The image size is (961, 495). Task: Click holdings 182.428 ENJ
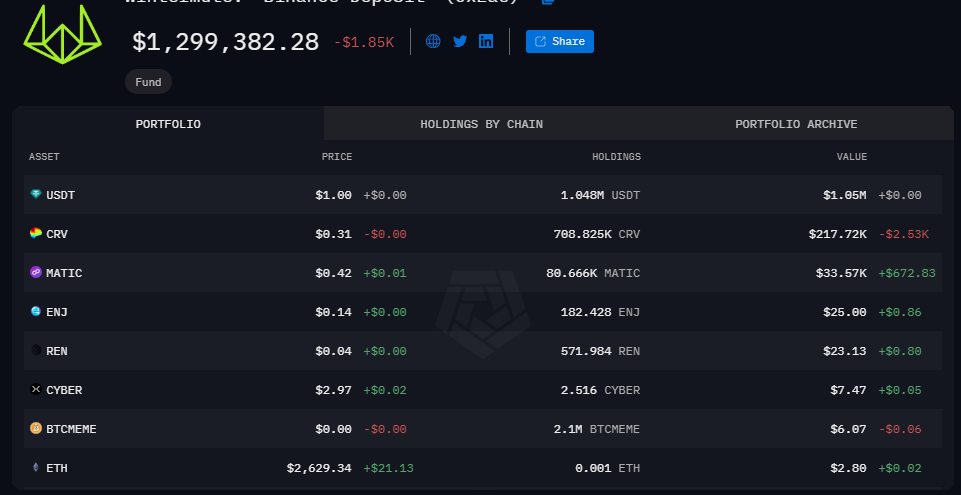(600, 312)
